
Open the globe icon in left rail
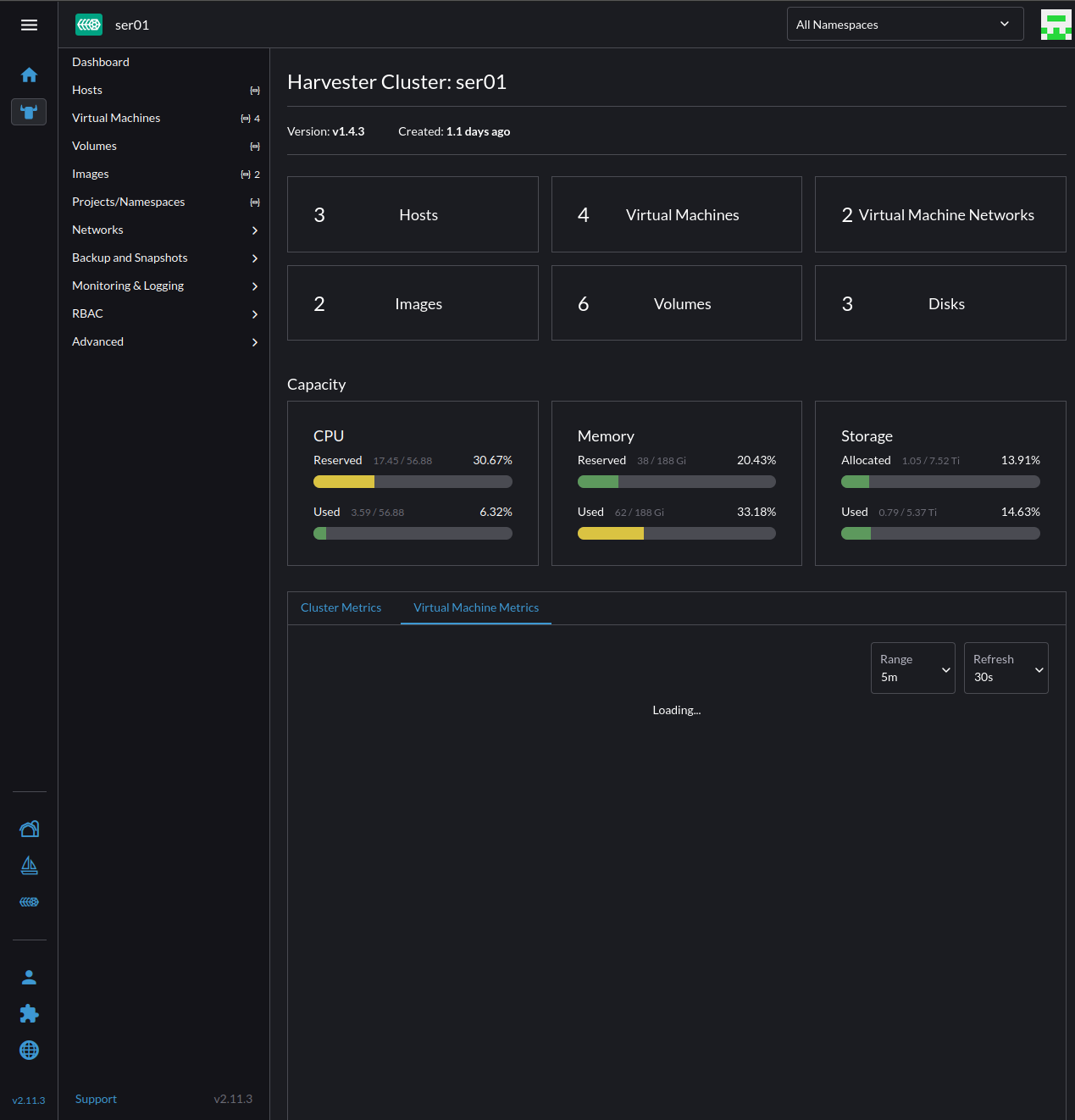click(x=29, y=1051)
